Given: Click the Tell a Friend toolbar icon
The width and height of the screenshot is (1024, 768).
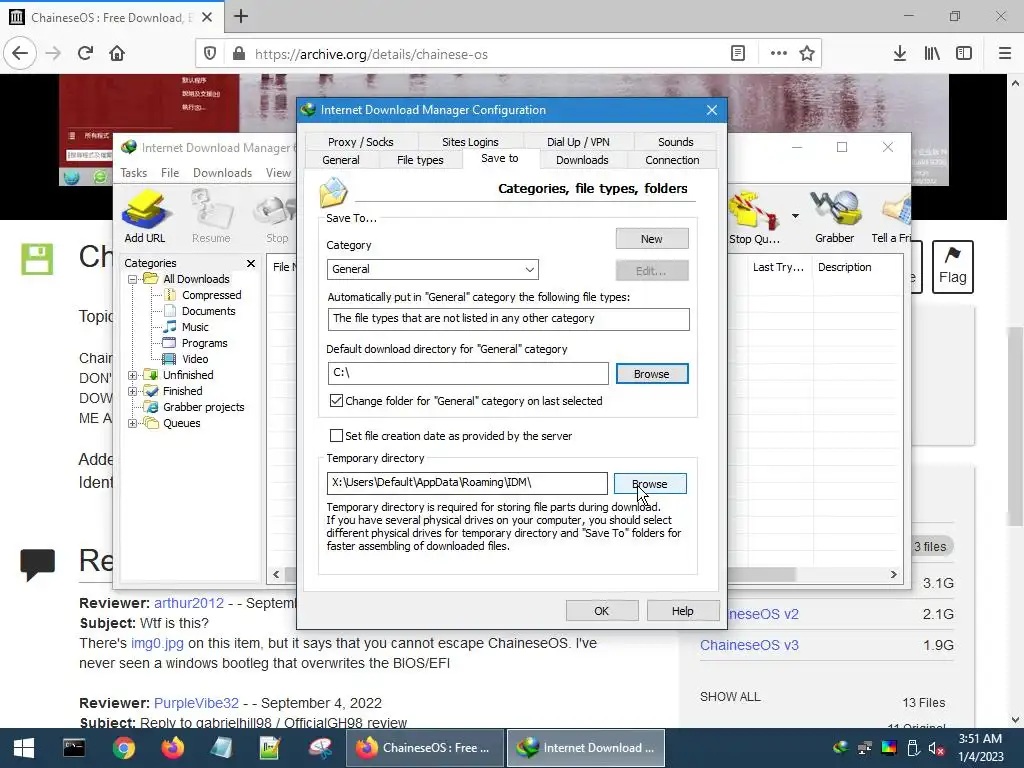Looking at the screenshot, I should tap(891, 217).
